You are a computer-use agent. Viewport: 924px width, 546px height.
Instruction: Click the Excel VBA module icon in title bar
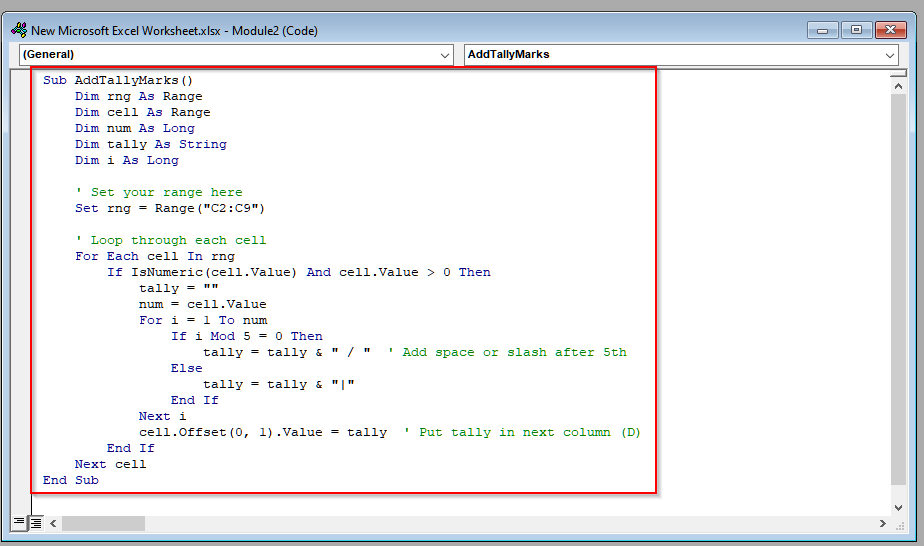19,30
